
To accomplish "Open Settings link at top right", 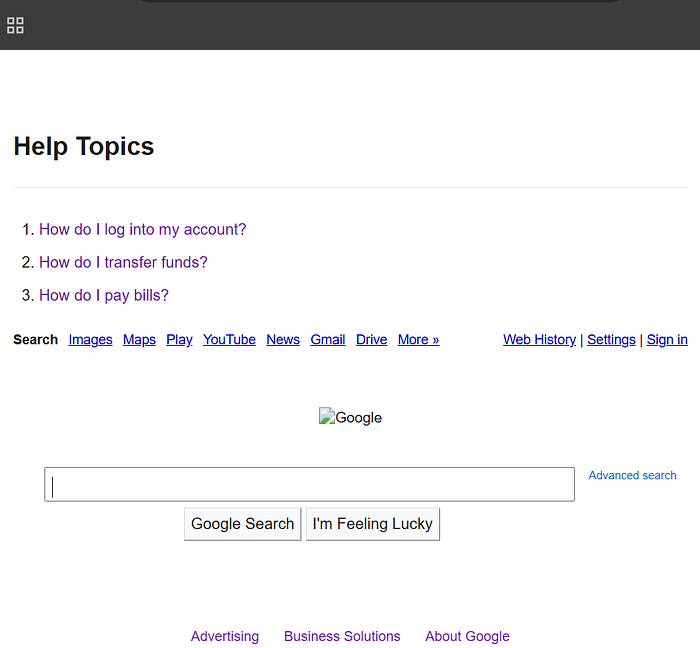I will click(611, 340).
